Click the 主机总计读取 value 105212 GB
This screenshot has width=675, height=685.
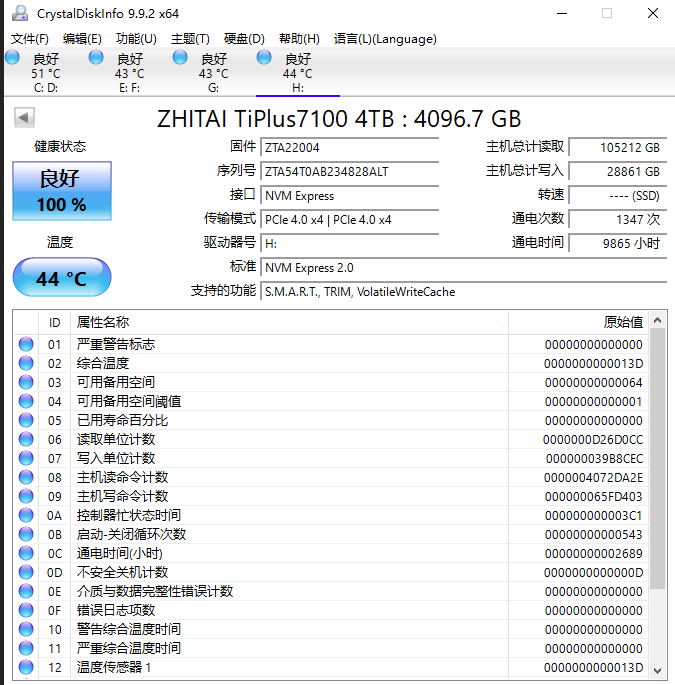pyautogui.click(x=618, y=148)
